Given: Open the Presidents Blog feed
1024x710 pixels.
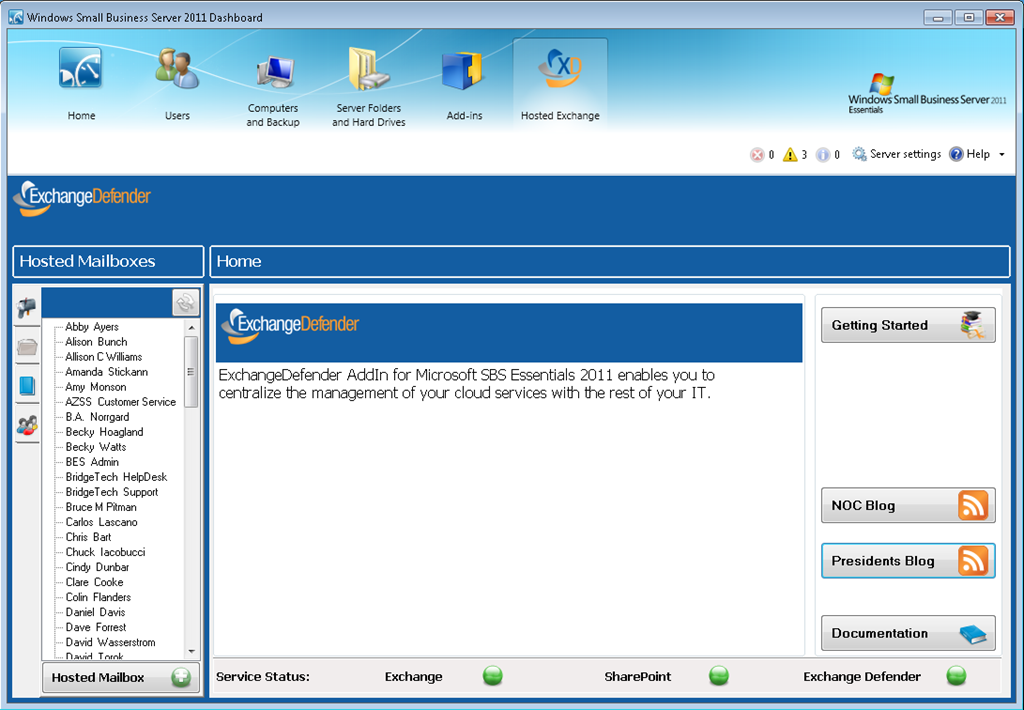Looking at the screenshot, I should pyautogui.click(x=907, y=561).
